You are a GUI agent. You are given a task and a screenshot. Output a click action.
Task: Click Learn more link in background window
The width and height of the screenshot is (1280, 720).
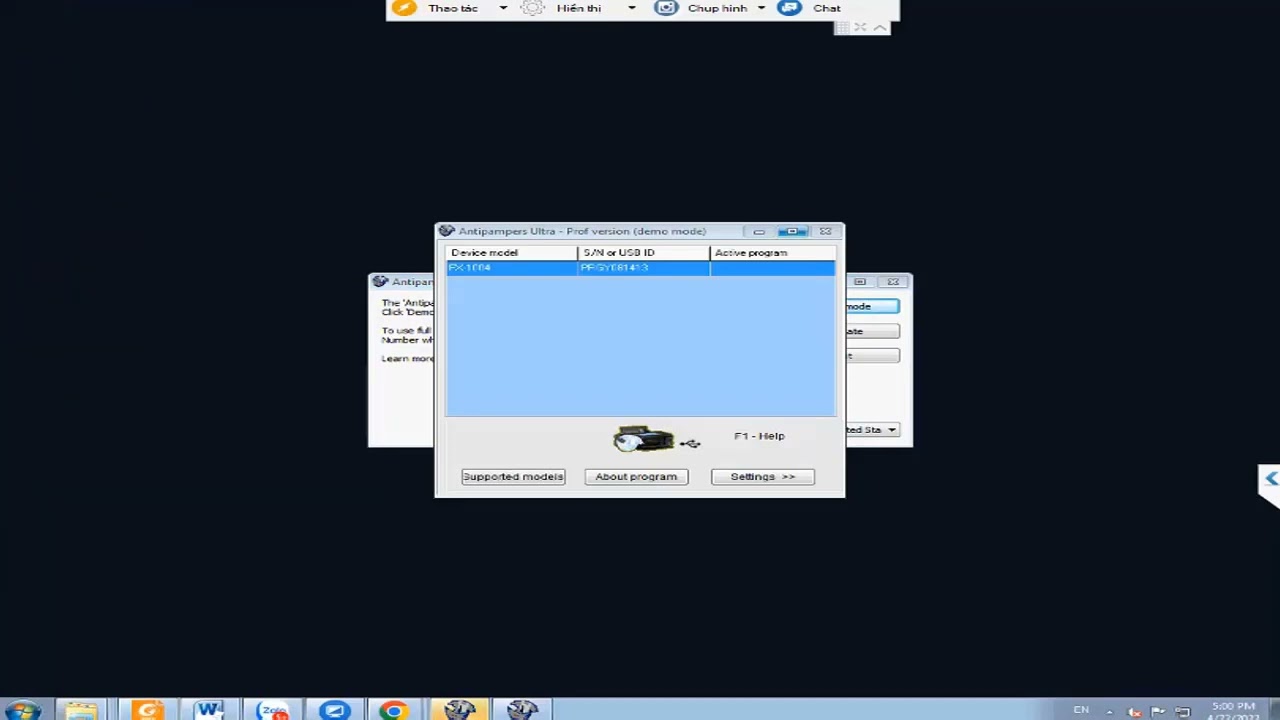(408, 359)
